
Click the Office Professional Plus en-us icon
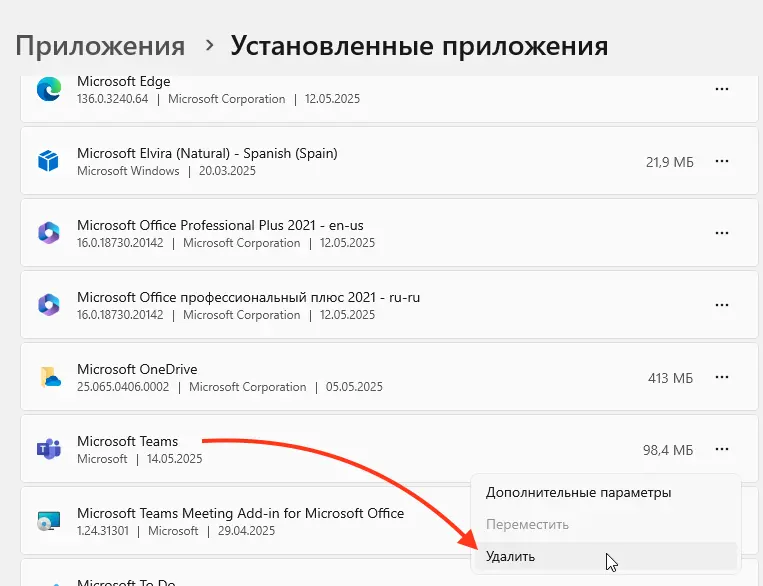click(49, 233)
